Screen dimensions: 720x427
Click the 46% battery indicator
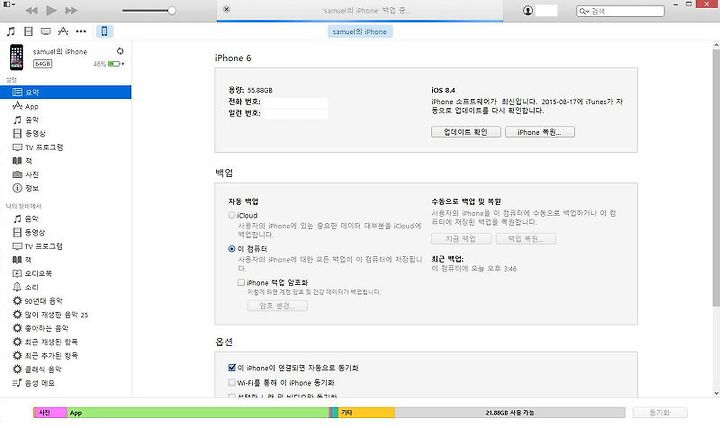[x=109, y=64]
